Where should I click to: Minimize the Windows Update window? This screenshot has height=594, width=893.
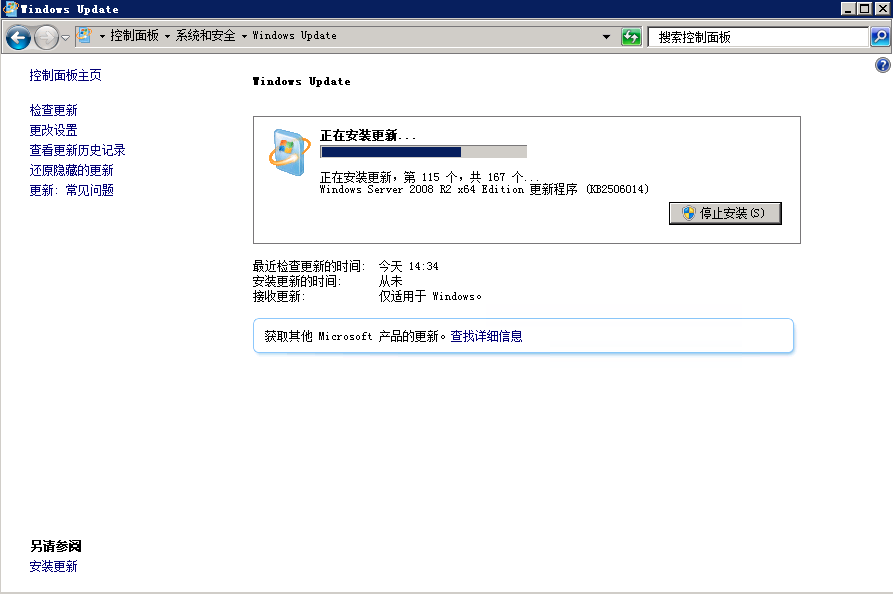[x=848, y=9]
